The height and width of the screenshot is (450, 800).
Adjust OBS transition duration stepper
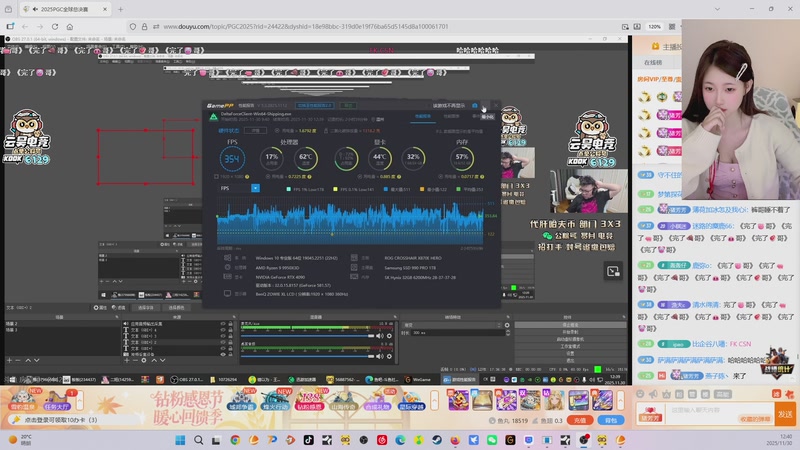coord(508,333)
